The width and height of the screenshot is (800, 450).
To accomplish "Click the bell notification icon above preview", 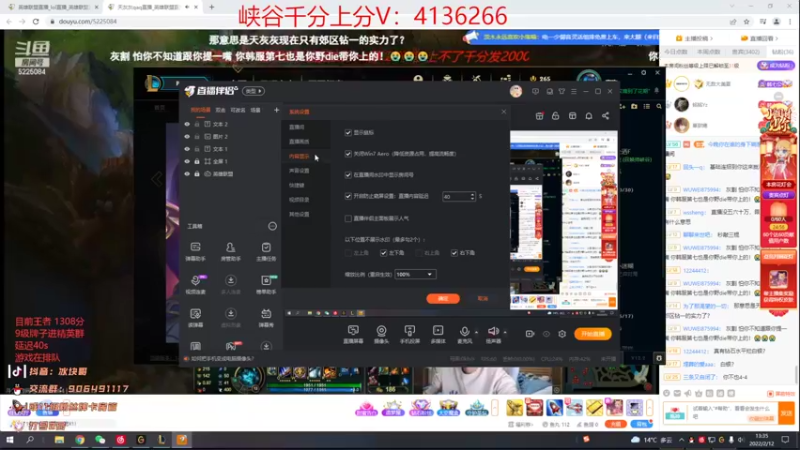I will coord(589,116).
